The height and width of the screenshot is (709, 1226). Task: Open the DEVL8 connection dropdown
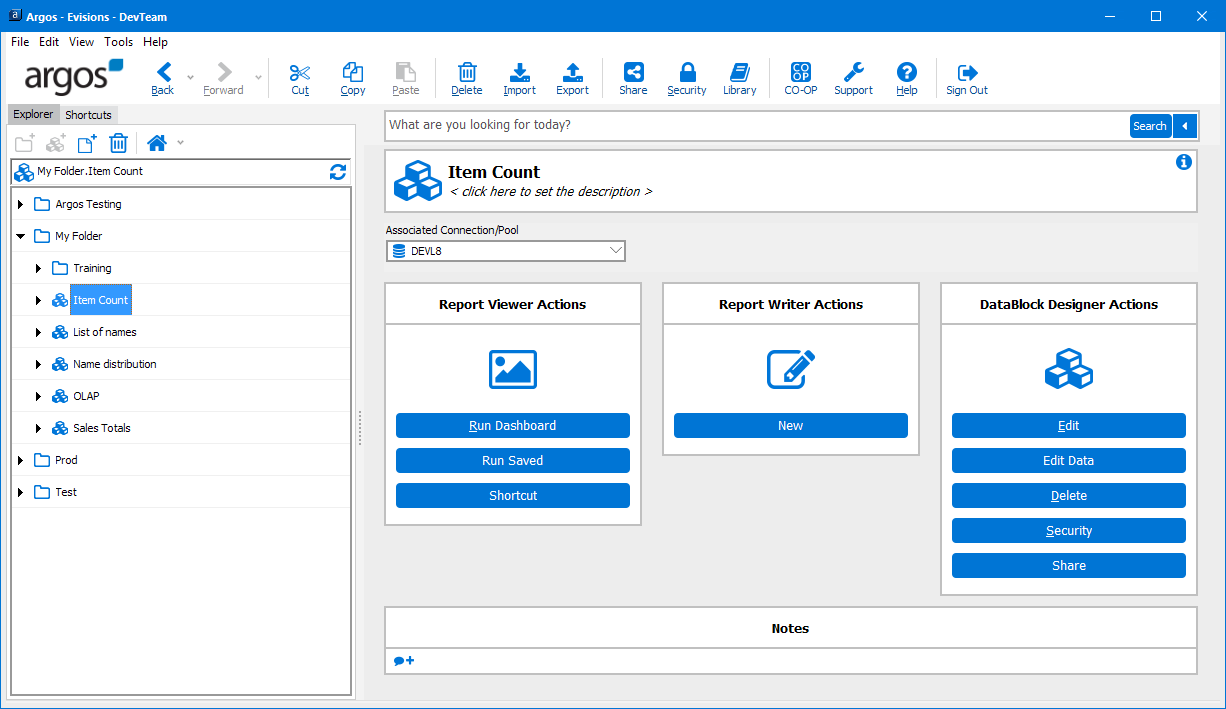pos(506,251)
